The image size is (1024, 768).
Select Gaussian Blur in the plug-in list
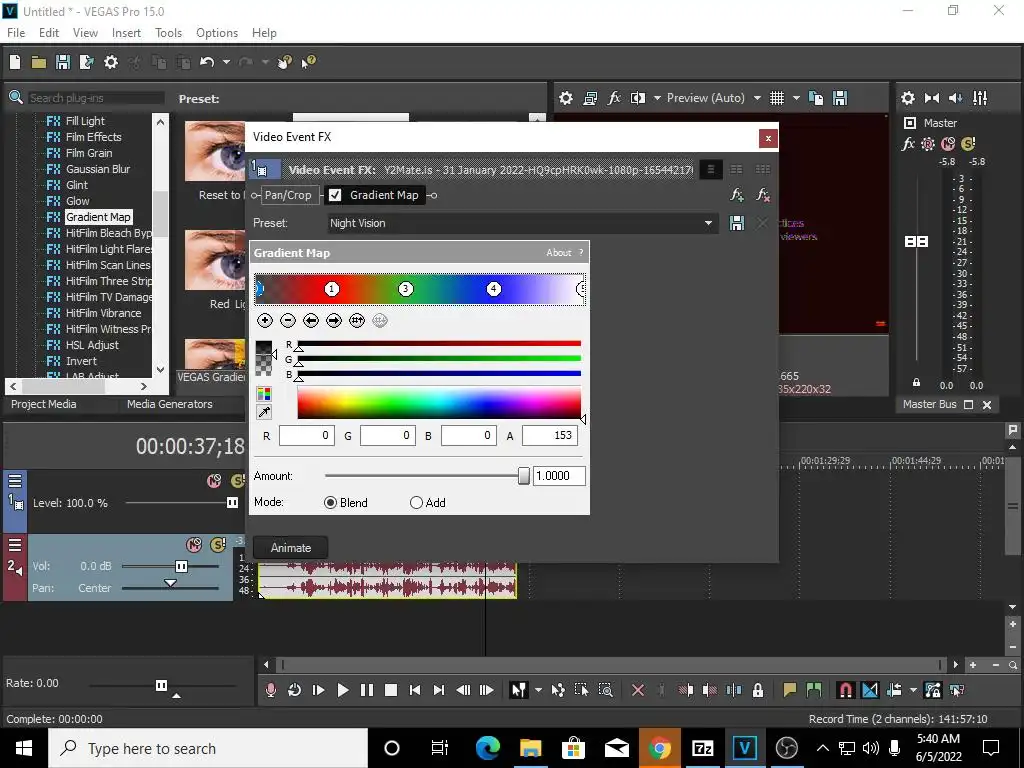98,168
